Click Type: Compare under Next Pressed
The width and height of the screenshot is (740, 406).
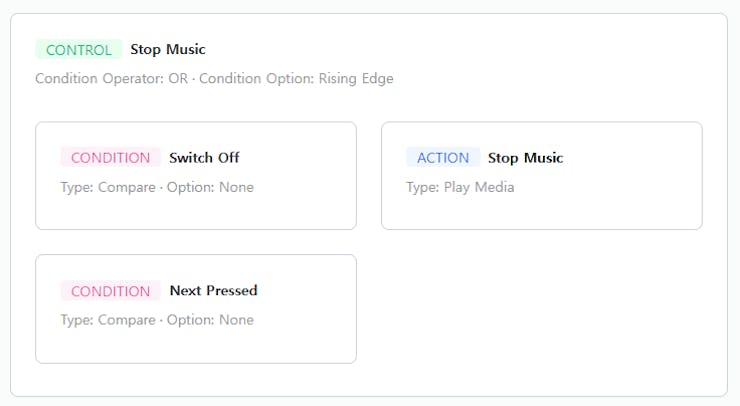coord(108,320)
